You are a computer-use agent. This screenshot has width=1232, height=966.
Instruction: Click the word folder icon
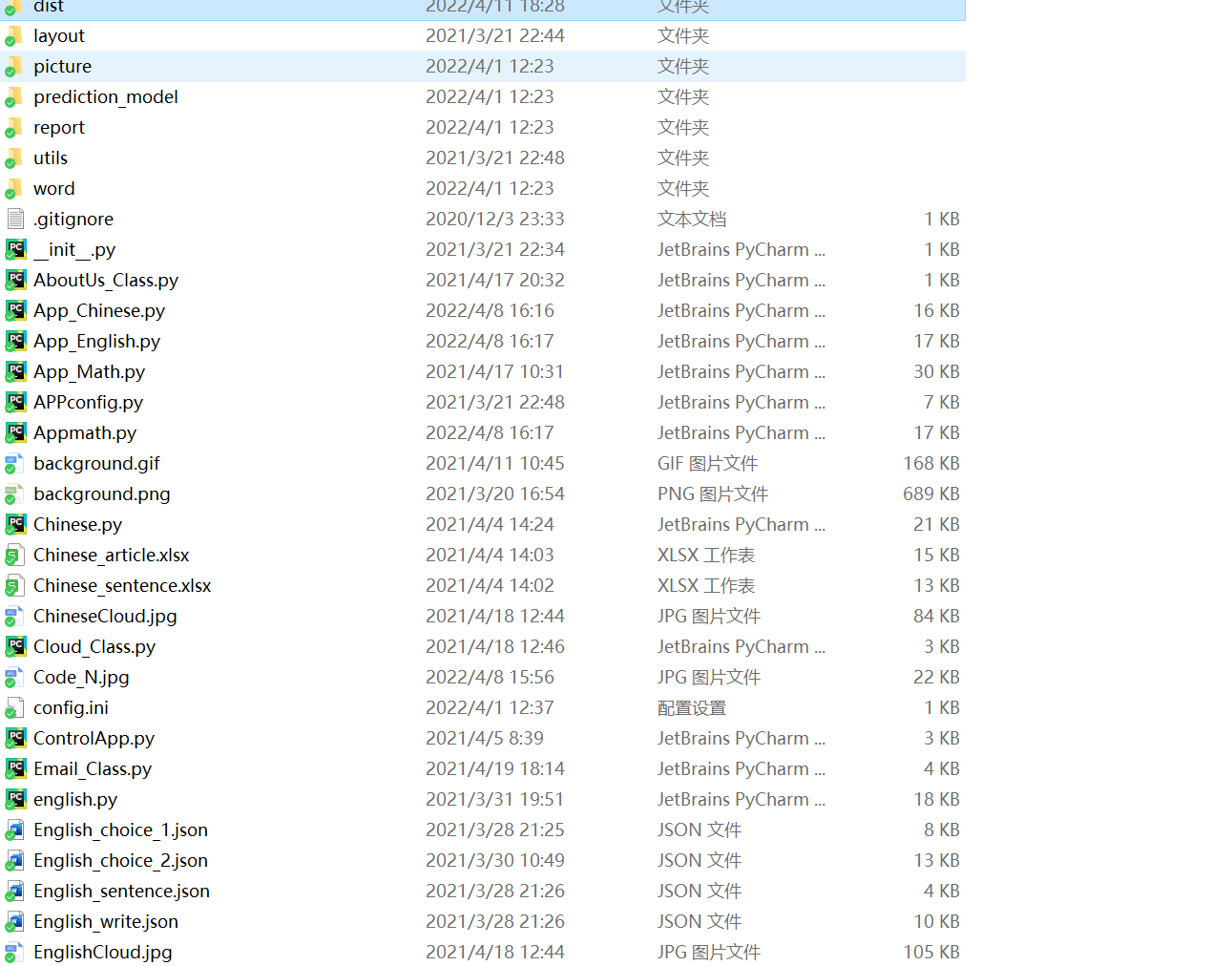coord(14,189)
